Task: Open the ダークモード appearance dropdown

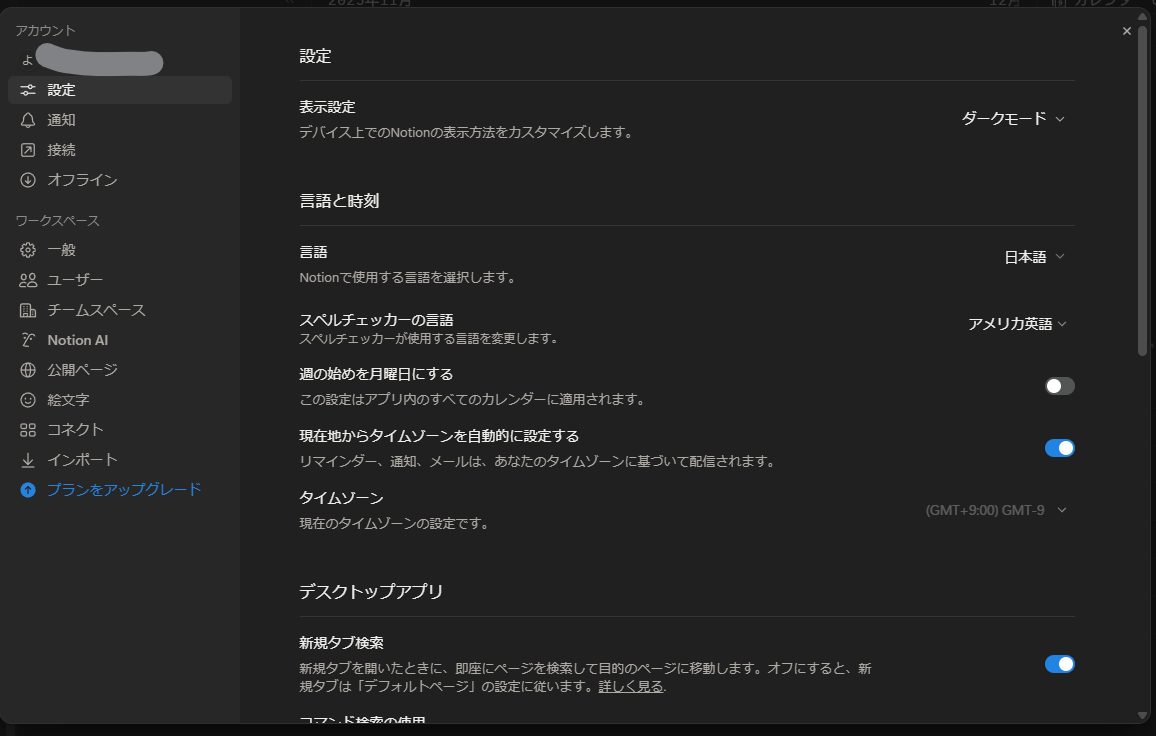Action: pos(1012,118)
